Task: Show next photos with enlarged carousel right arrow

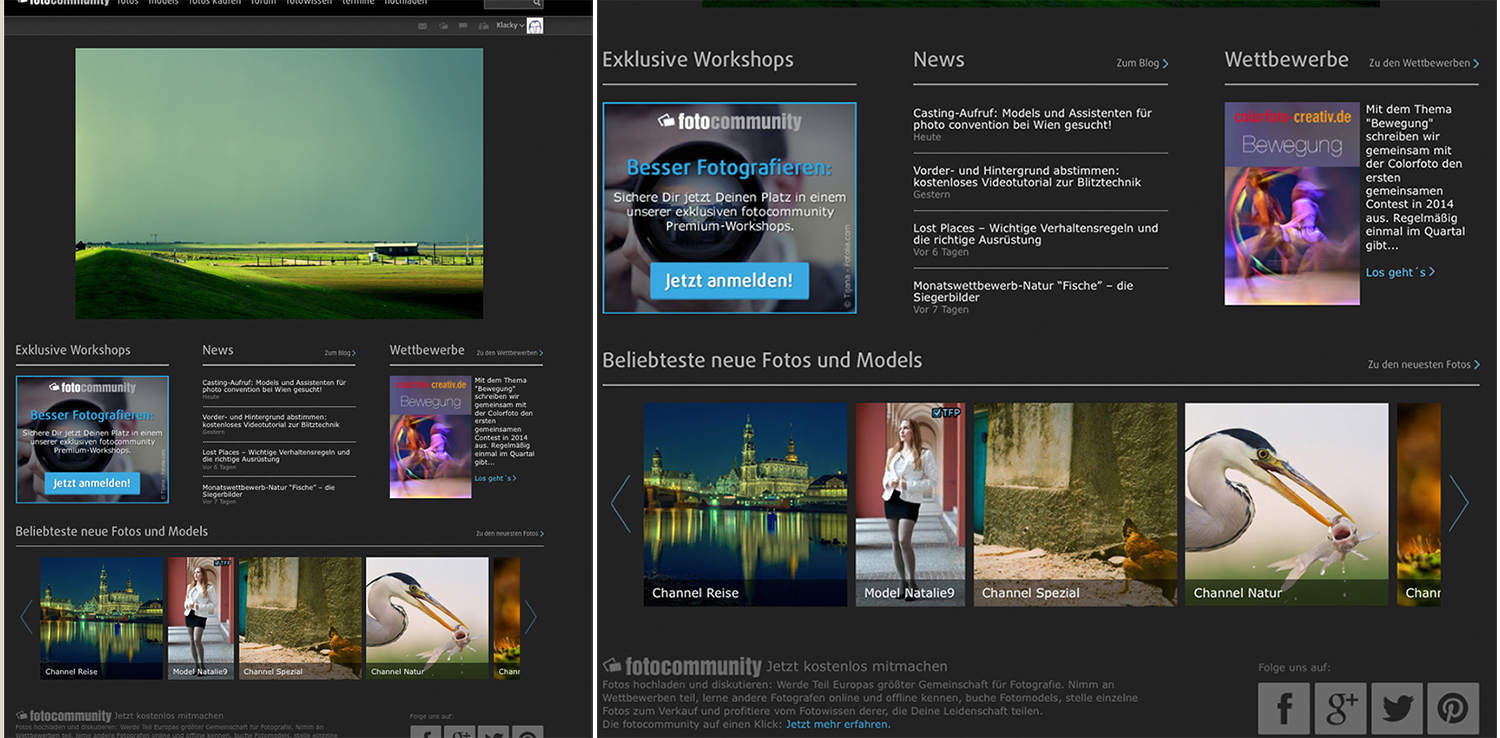Action: tap(1459, 503)
